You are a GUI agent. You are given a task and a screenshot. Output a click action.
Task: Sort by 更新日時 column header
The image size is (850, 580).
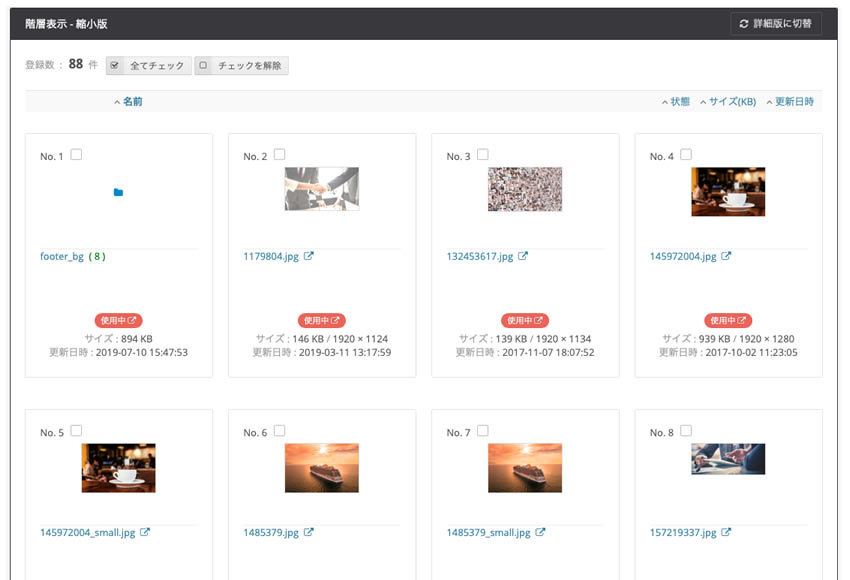(x=790, y=101)
